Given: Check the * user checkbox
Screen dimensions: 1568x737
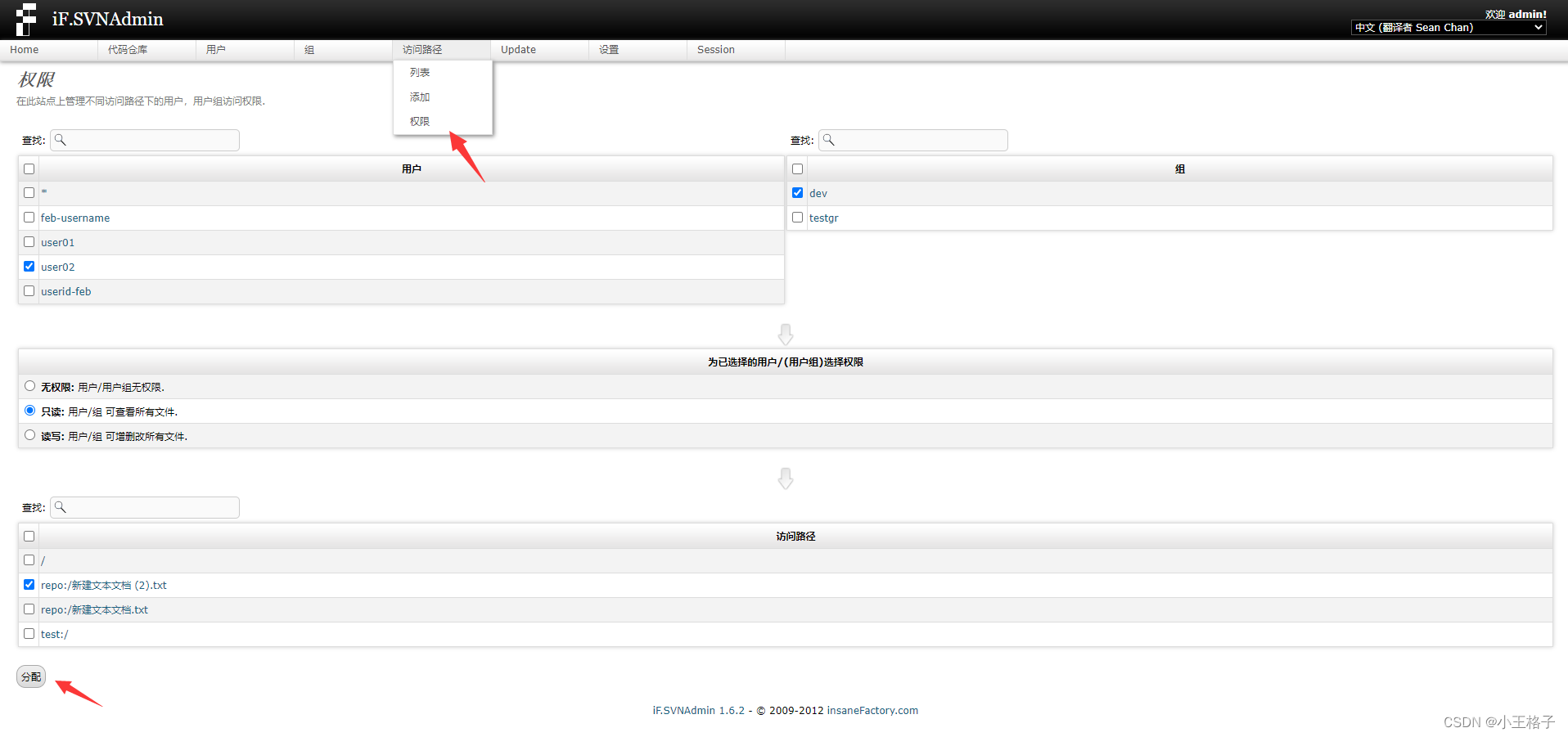Looking at the screenshot, I should 29,192.
